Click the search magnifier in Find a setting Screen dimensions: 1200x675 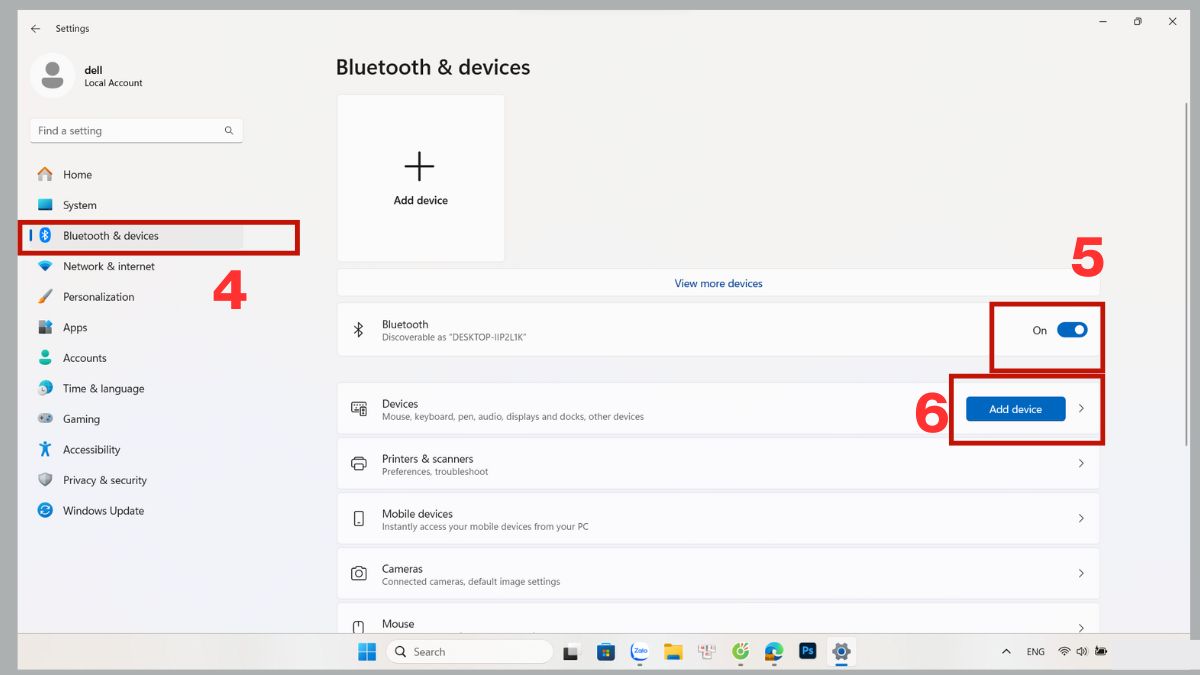click(229, 131)
